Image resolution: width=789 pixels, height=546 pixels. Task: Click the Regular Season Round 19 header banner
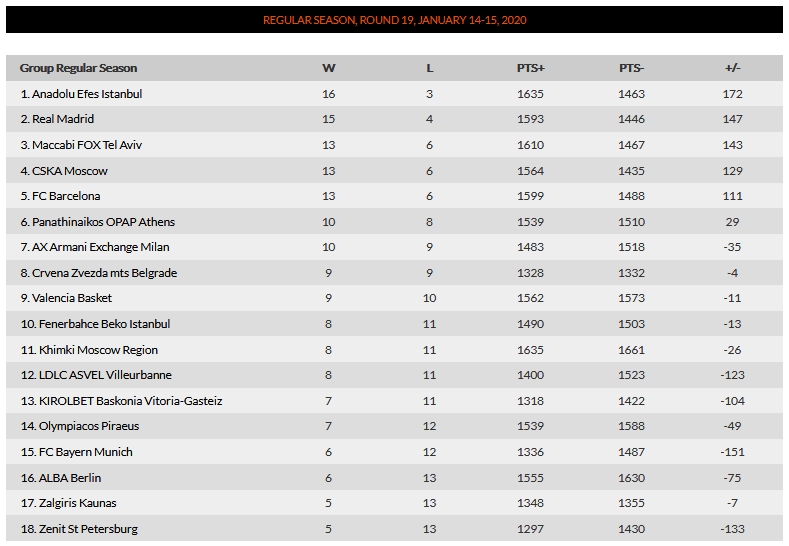pyautogui.click(x=394, y=20)
